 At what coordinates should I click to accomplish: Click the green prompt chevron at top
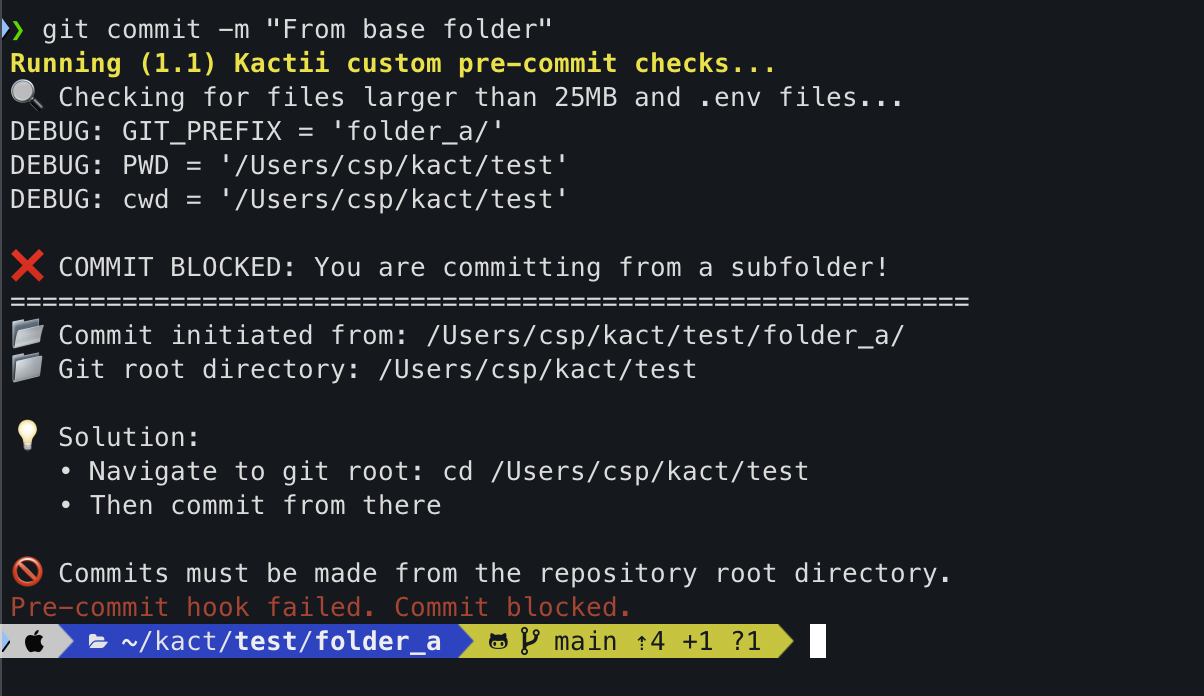coord(17,30)
